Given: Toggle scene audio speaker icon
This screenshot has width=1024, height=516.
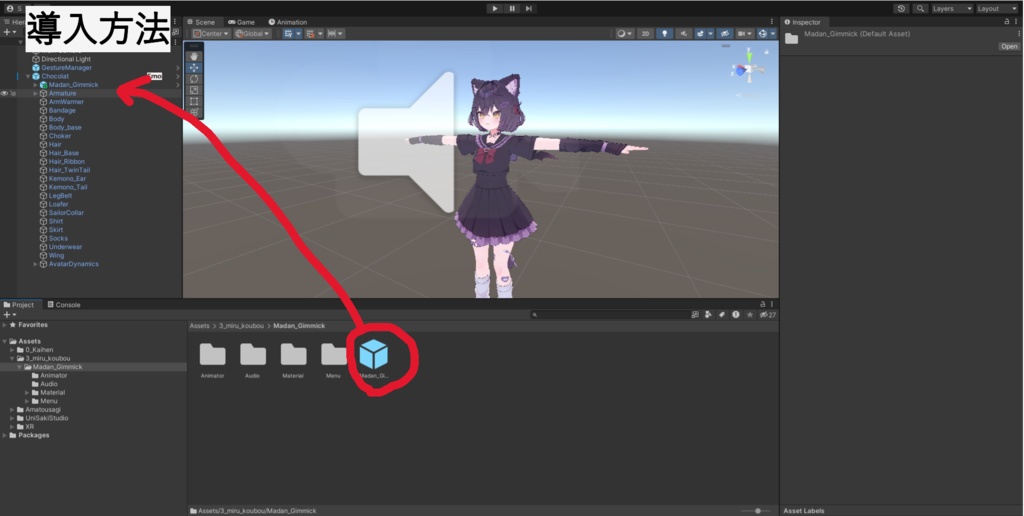Looking at the screenshot, I should (x=683, y=33).
